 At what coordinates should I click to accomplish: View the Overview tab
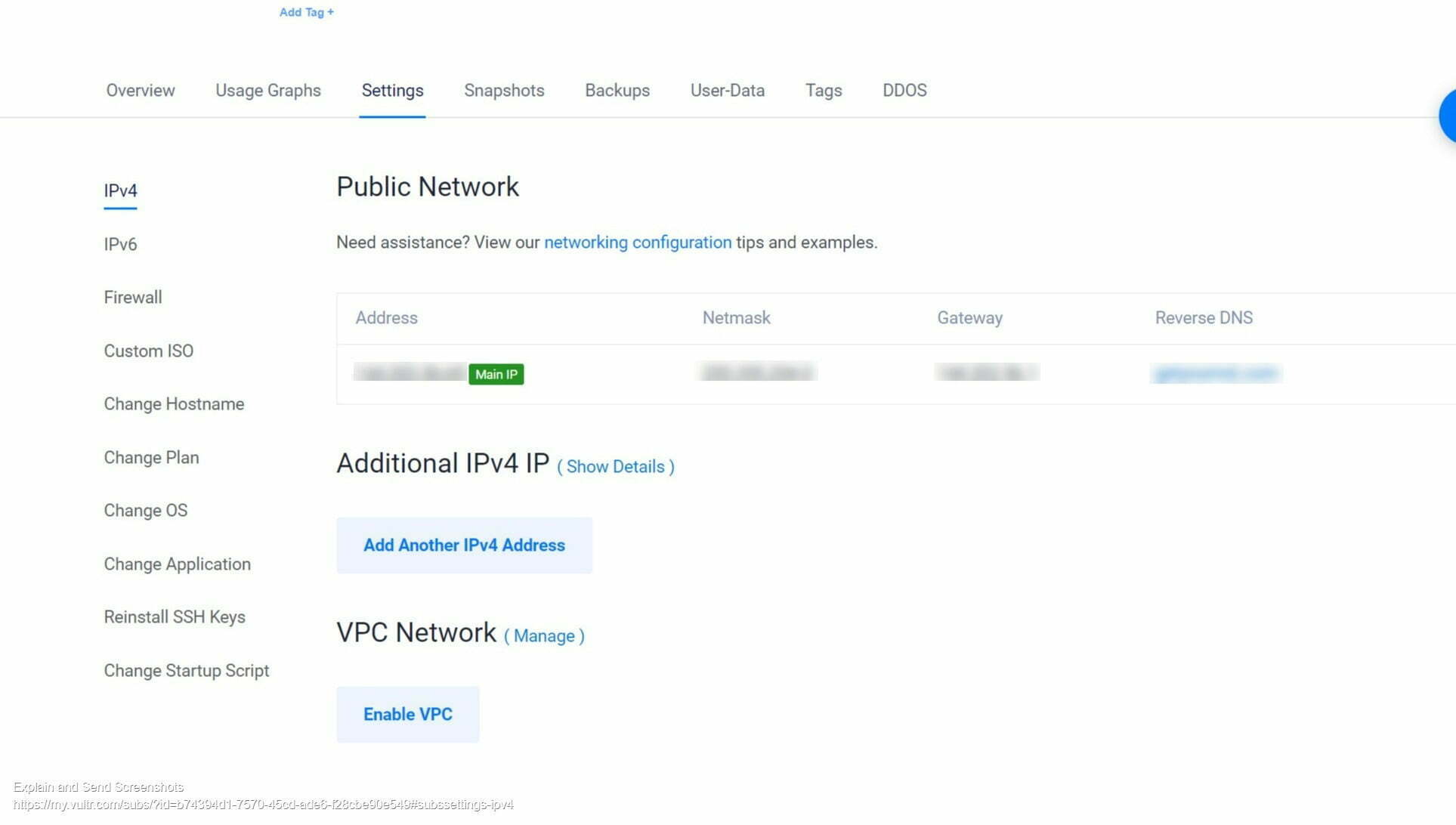coord(140,91)
